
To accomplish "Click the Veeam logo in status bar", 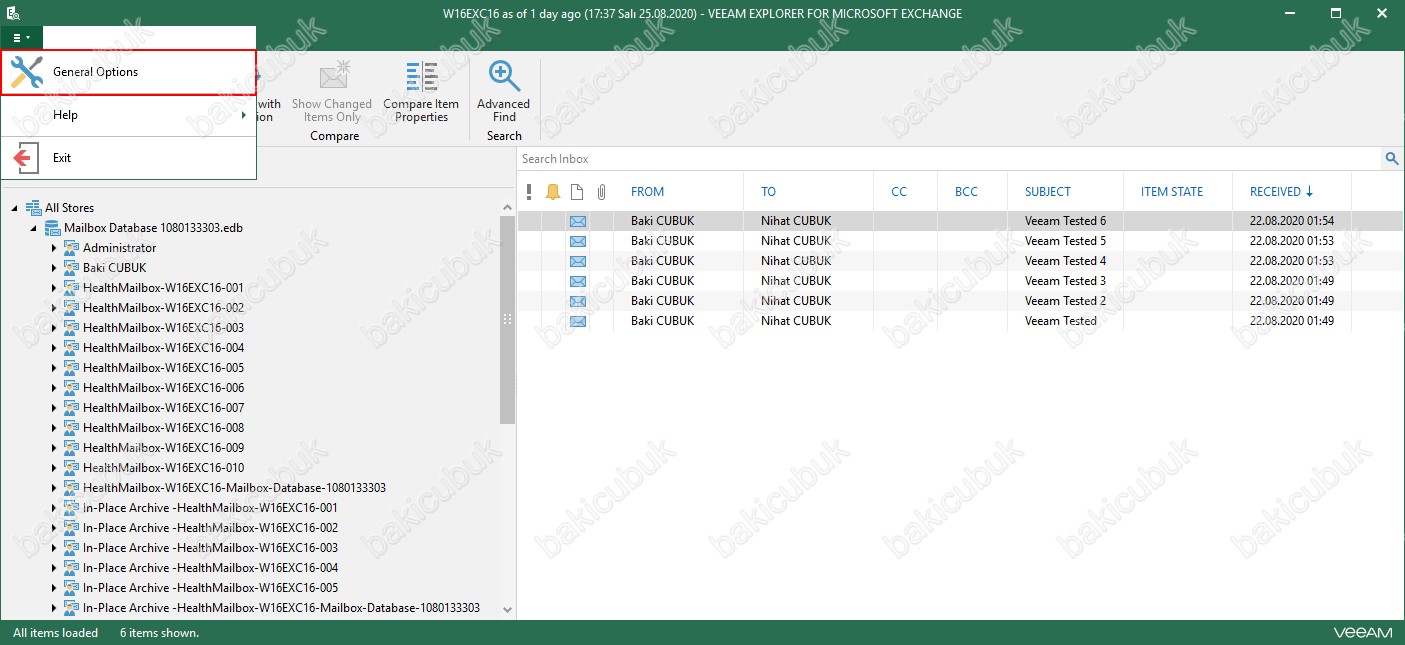I will pos(1362,633).
